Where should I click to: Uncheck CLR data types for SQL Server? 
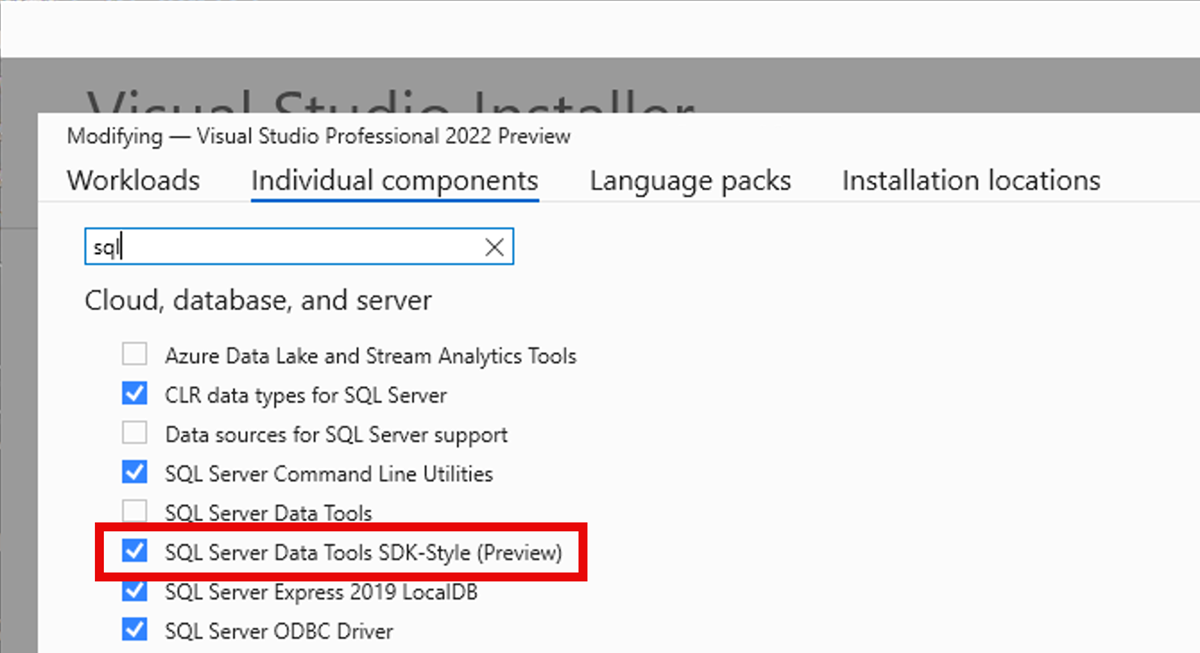tap(134, 393)
